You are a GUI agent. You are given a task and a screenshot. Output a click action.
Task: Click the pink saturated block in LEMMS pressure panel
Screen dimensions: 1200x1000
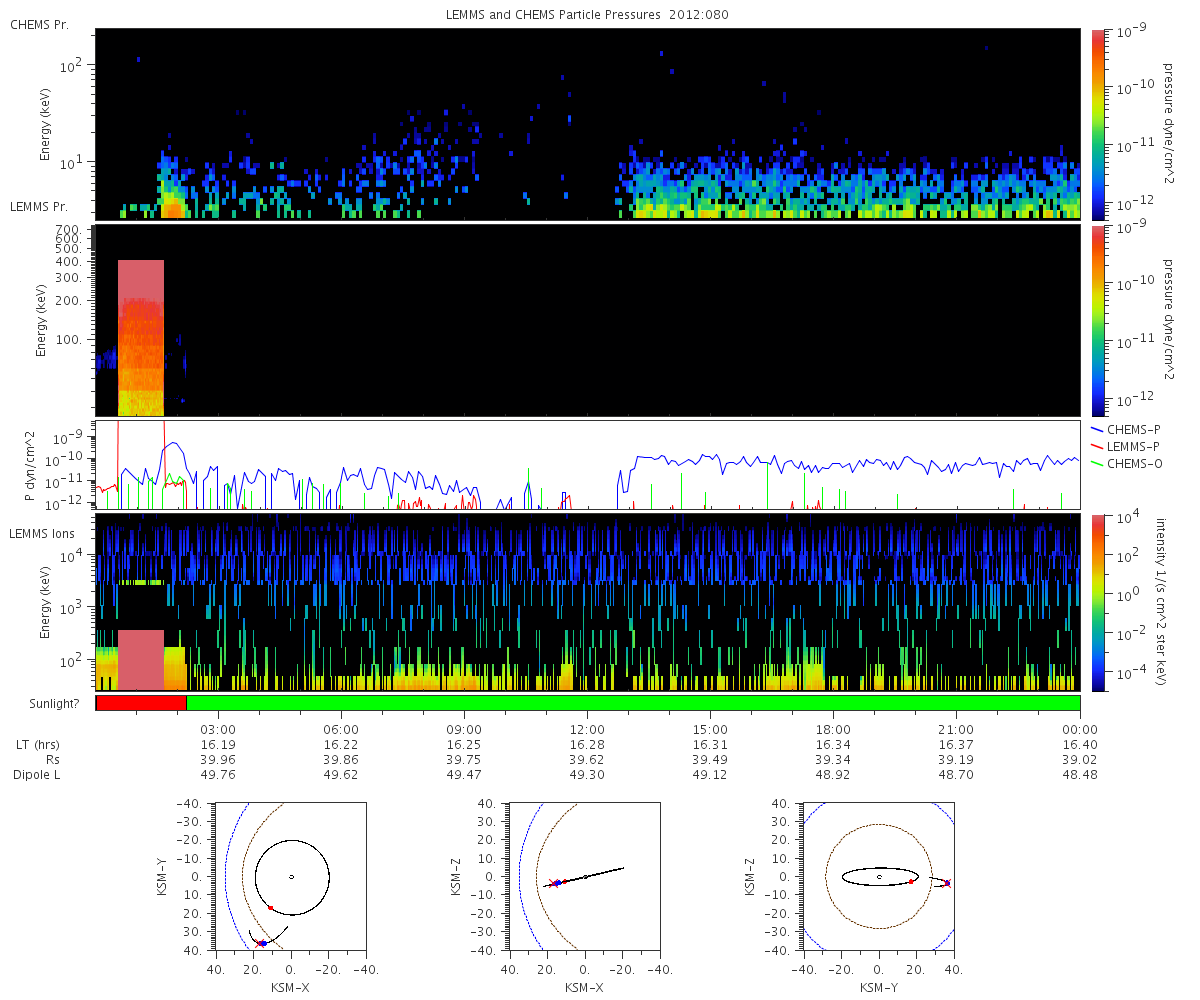coord(140,338)
